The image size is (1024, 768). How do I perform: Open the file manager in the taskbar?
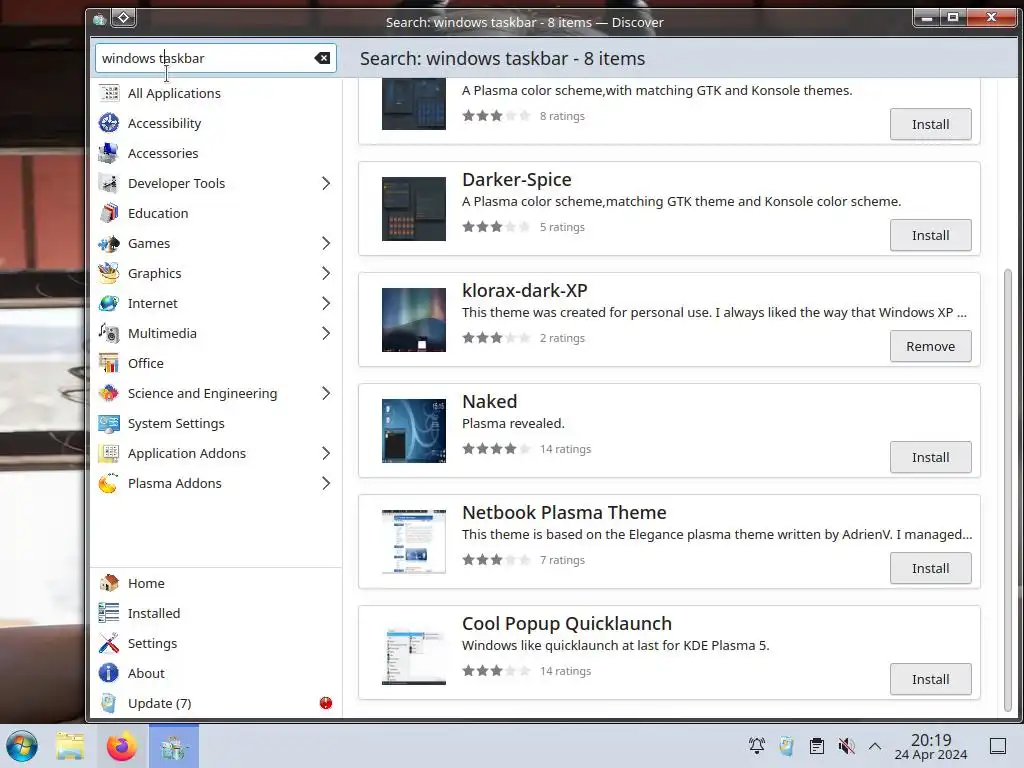click(70, 746)
